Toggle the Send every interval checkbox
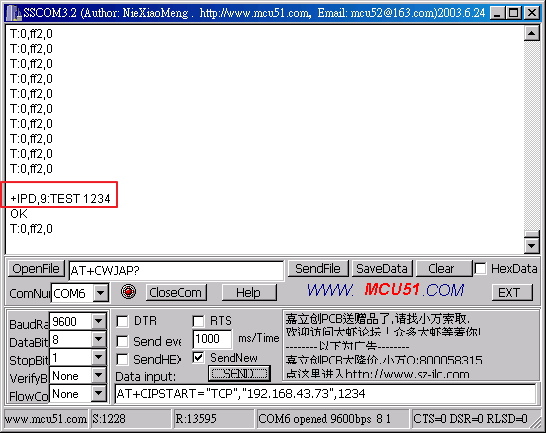 coord(122,341)
